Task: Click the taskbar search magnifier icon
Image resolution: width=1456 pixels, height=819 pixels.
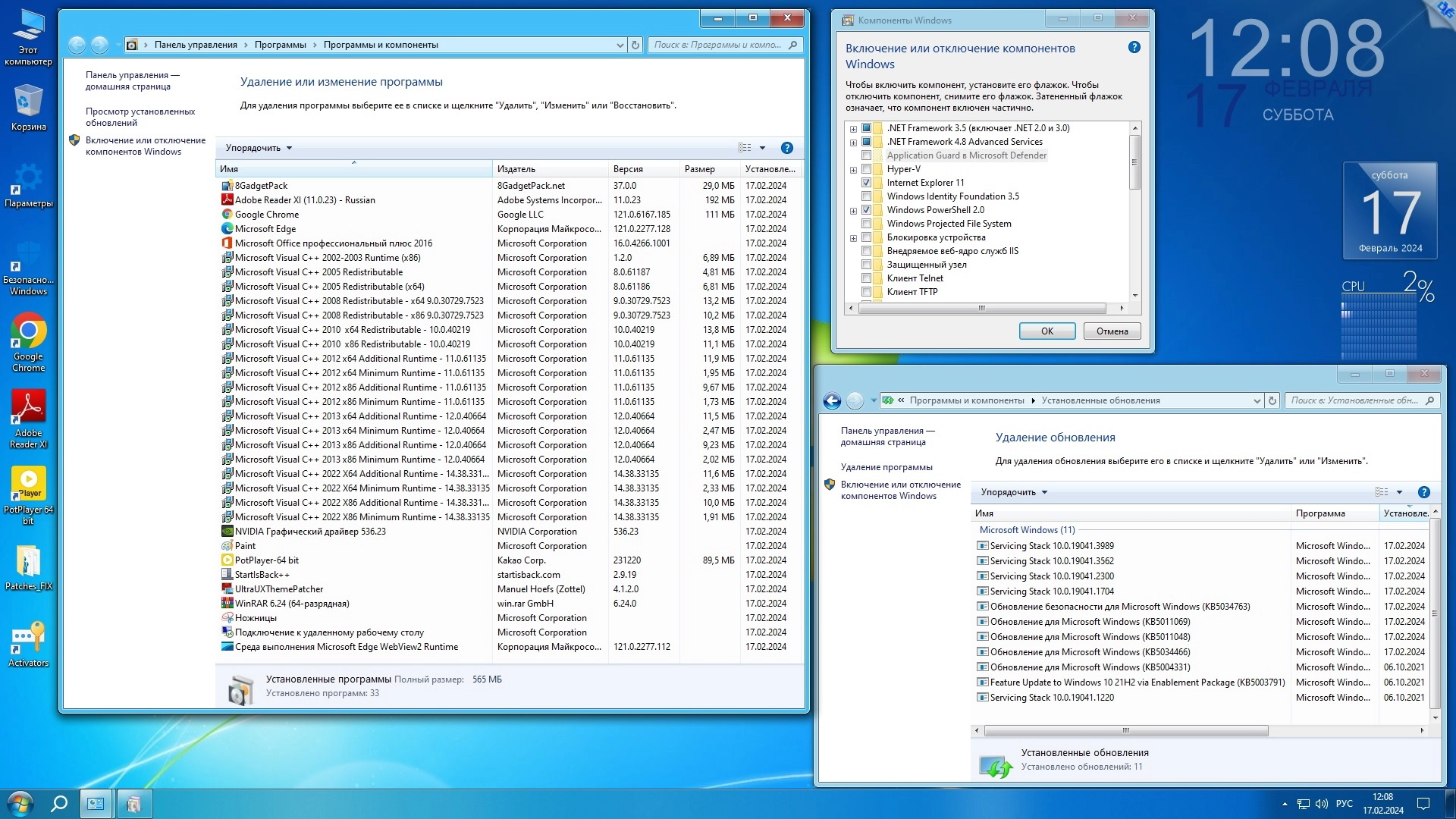Action: (58, 803)
